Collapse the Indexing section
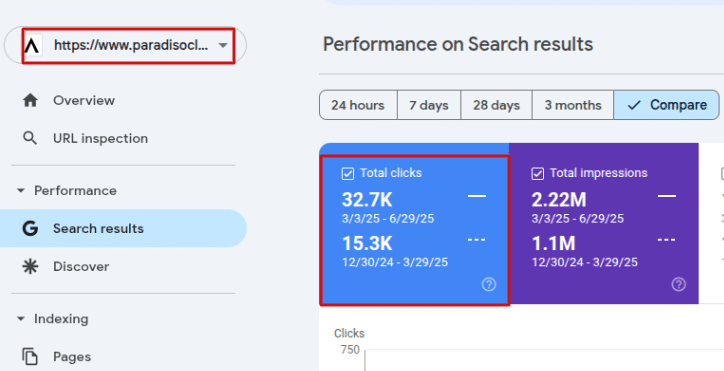Image resolution: width=724 pixels, height=371 pixels. (x=21, y=319)
